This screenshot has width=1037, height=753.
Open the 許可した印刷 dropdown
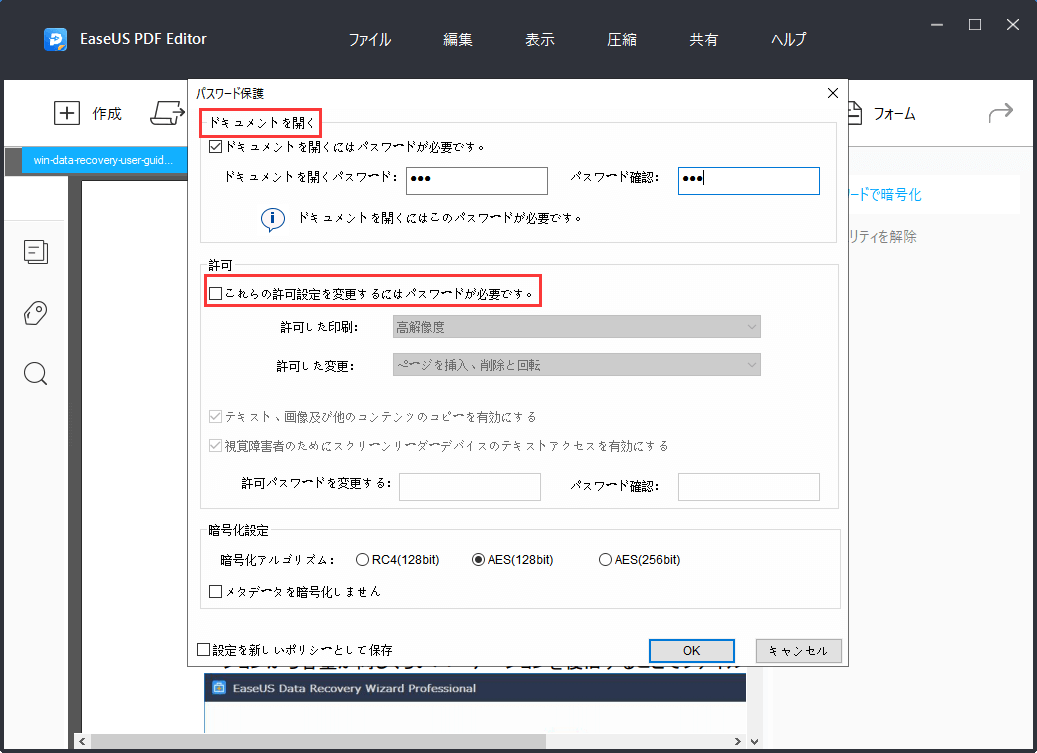tap(577, 326)
